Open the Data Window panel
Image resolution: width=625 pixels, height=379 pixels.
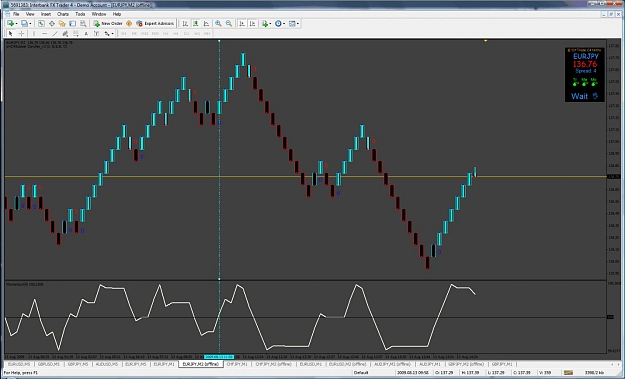(x=52, y=24)
